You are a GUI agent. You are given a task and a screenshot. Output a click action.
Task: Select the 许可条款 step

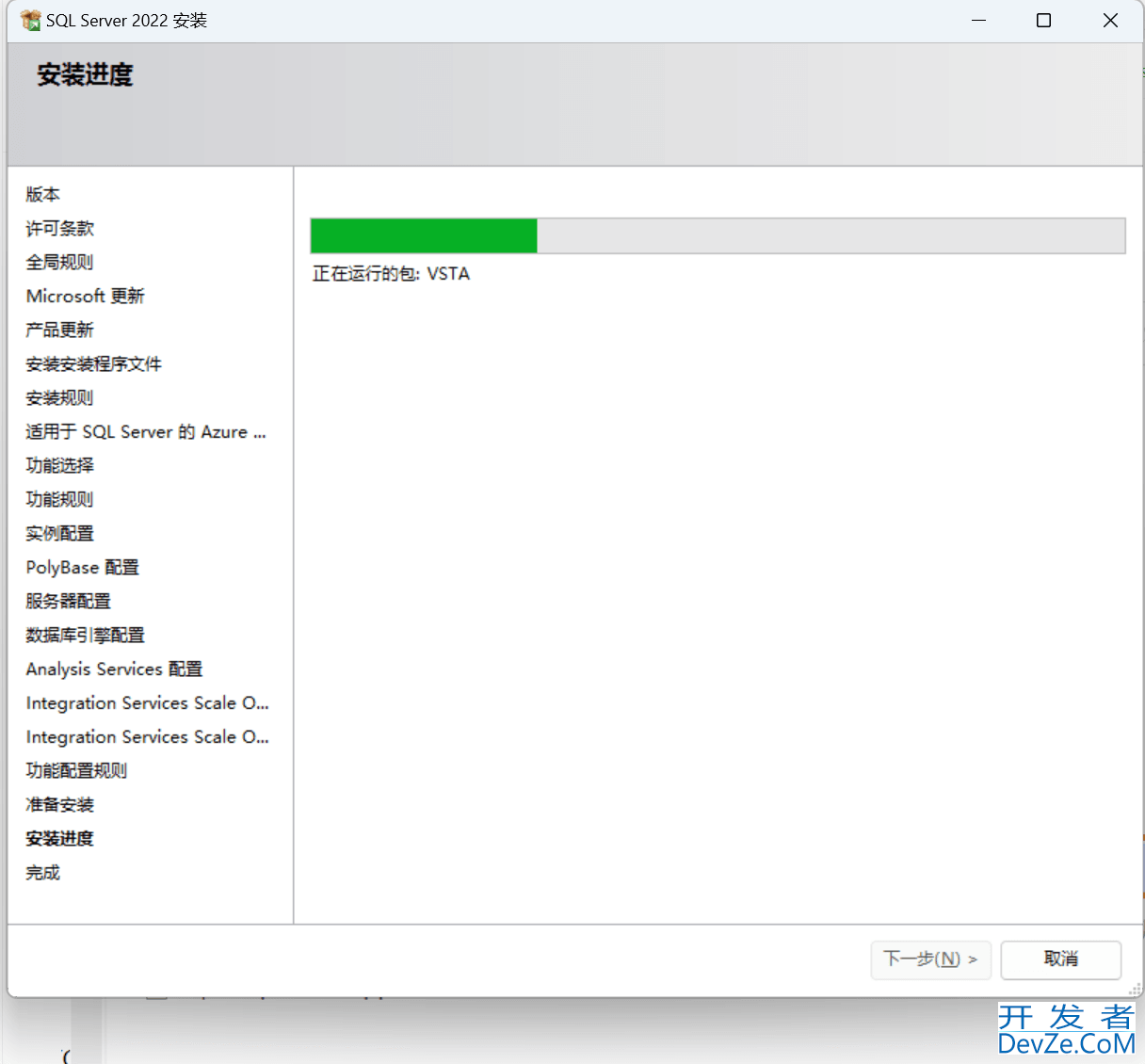(x=60, y=228)
